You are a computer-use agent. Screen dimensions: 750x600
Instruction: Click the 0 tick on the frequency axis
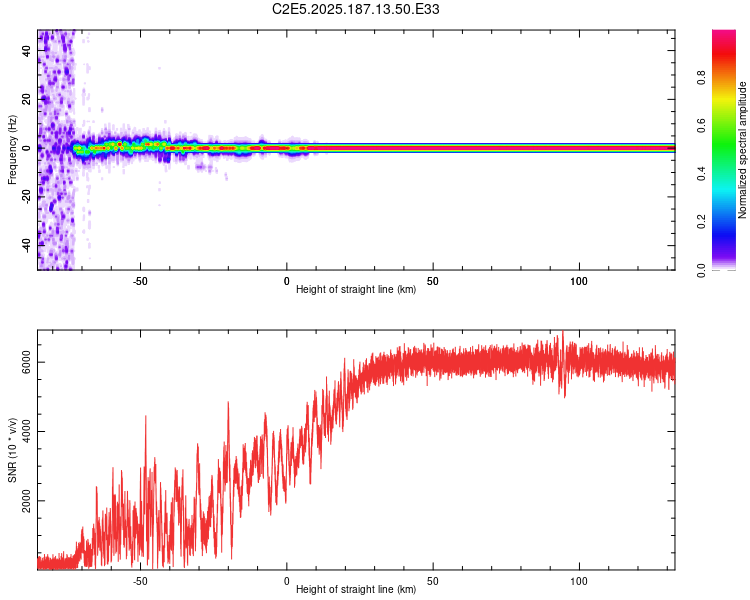click(x=27, y=148)
